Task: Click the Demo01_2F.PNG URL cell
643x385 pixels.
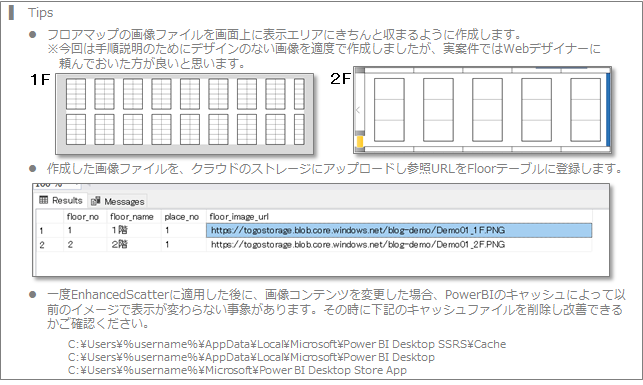Action: coord(399,245)
